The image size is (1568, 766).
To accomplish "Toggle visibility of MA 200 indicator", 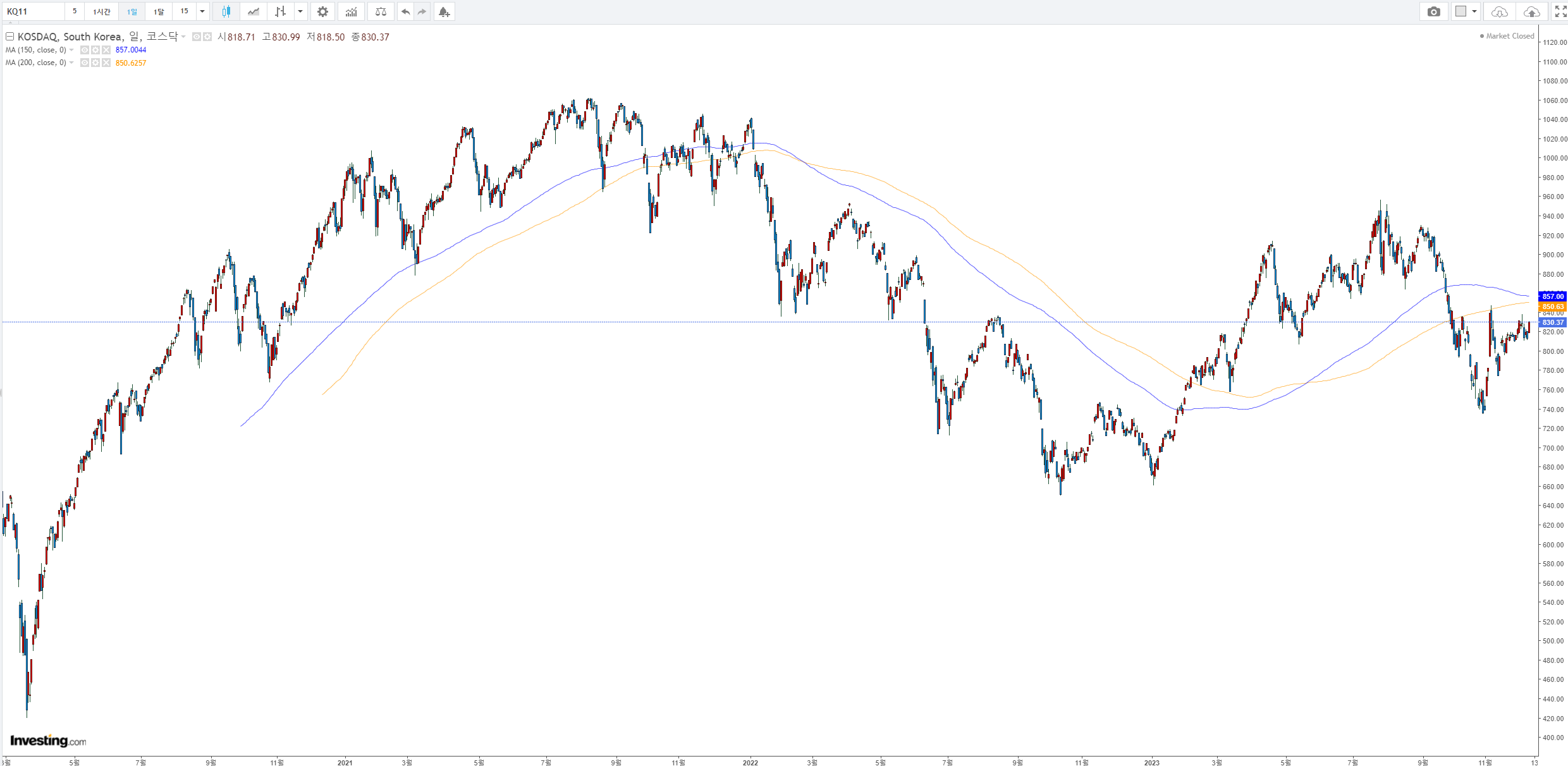I will pyautogui.click(x=85, y=63).
